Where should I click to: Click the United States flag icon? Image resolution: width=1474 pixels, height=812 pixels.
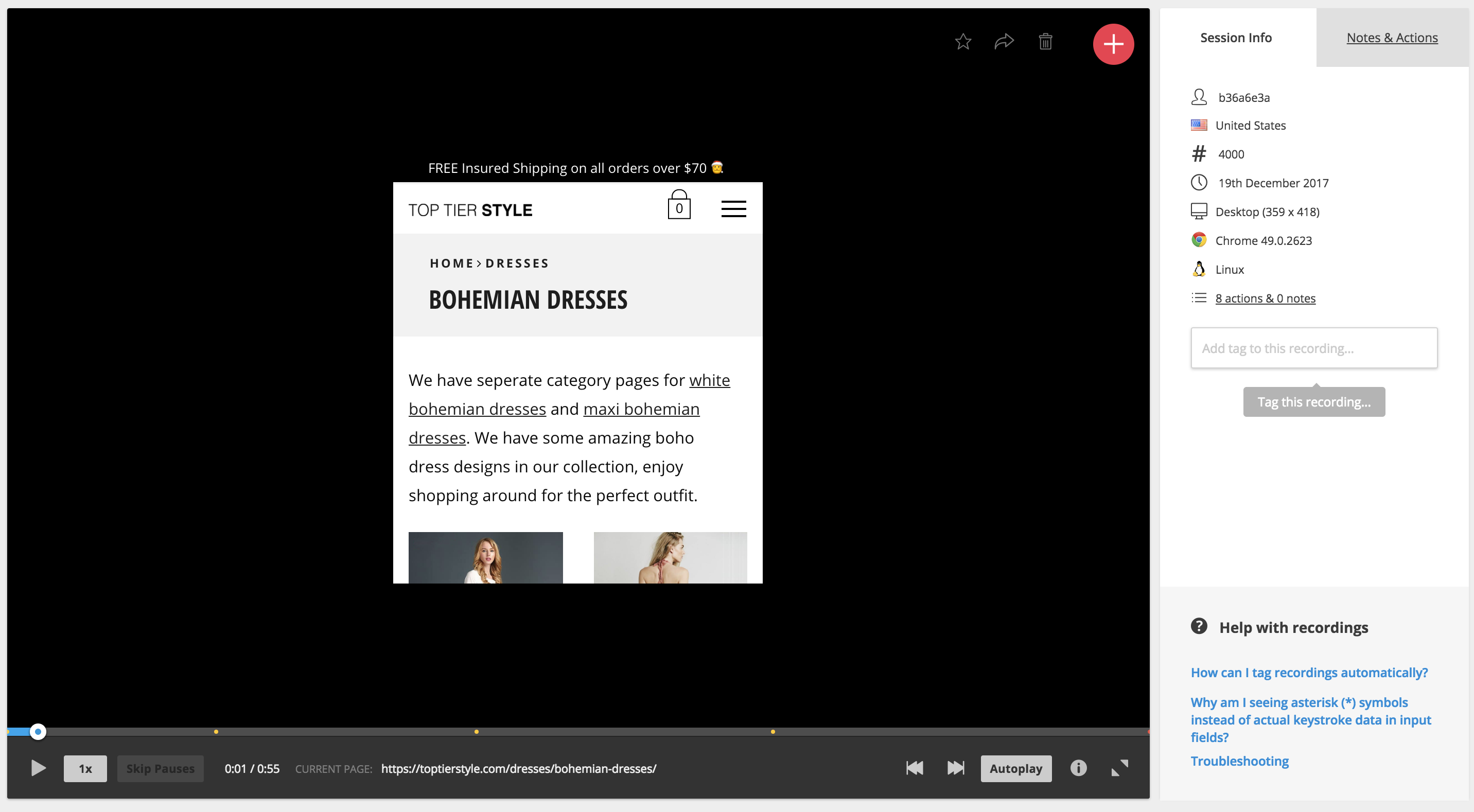[1199, 125]
